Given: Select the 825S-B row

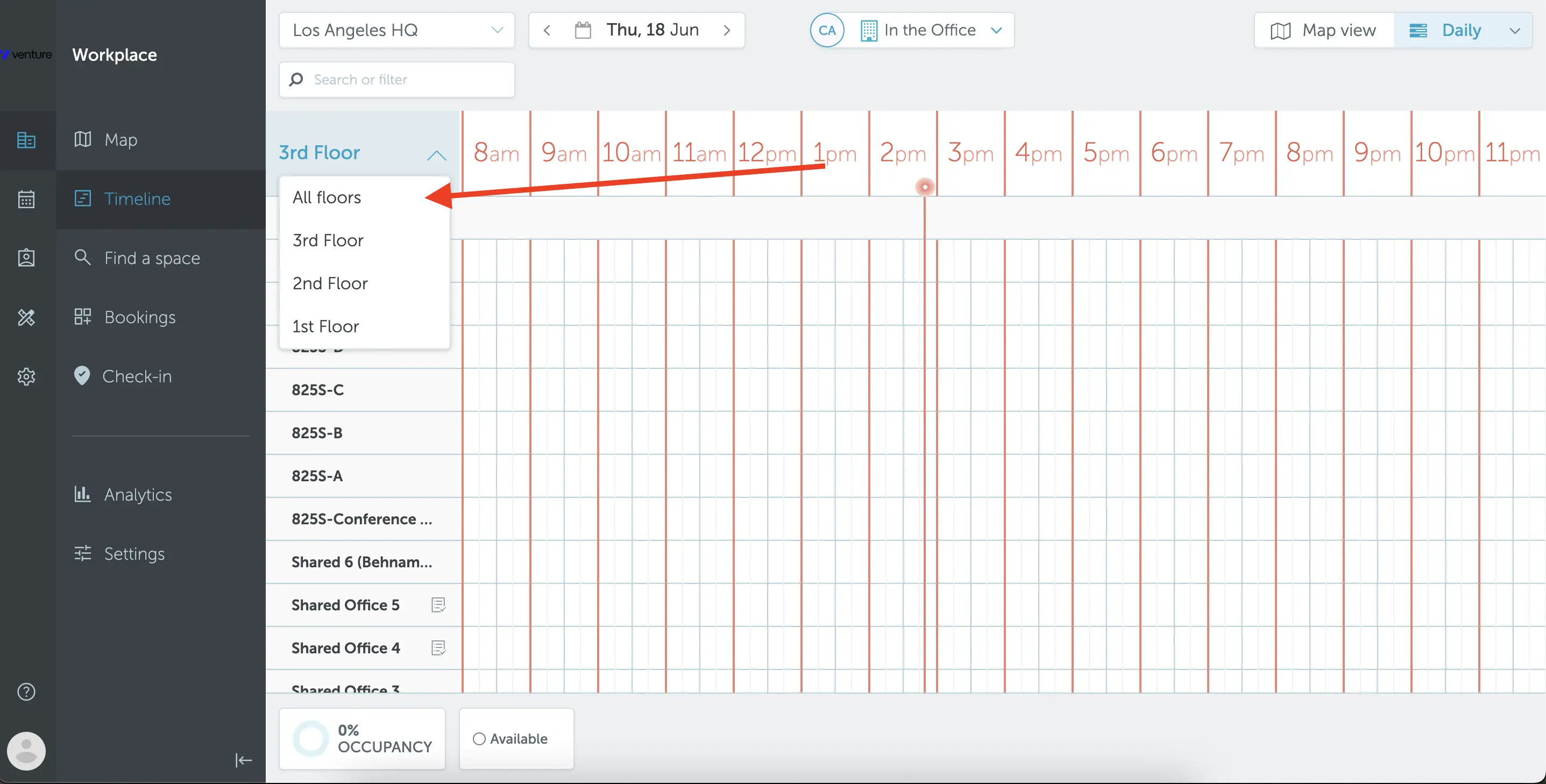Looking at the screenshot, I should 364,433.
